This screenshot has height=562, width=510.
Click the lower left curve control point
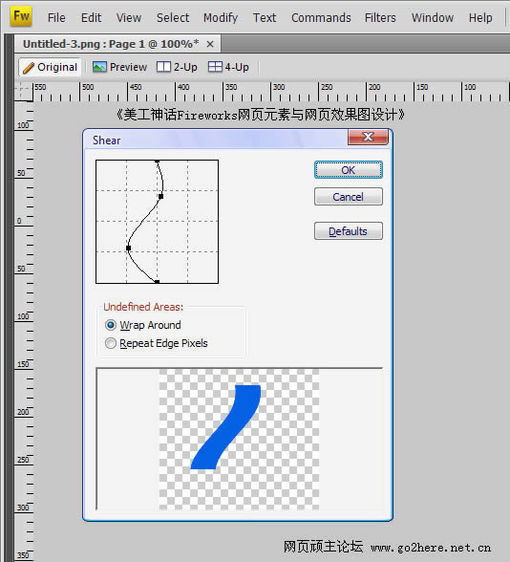pos(128,248)
